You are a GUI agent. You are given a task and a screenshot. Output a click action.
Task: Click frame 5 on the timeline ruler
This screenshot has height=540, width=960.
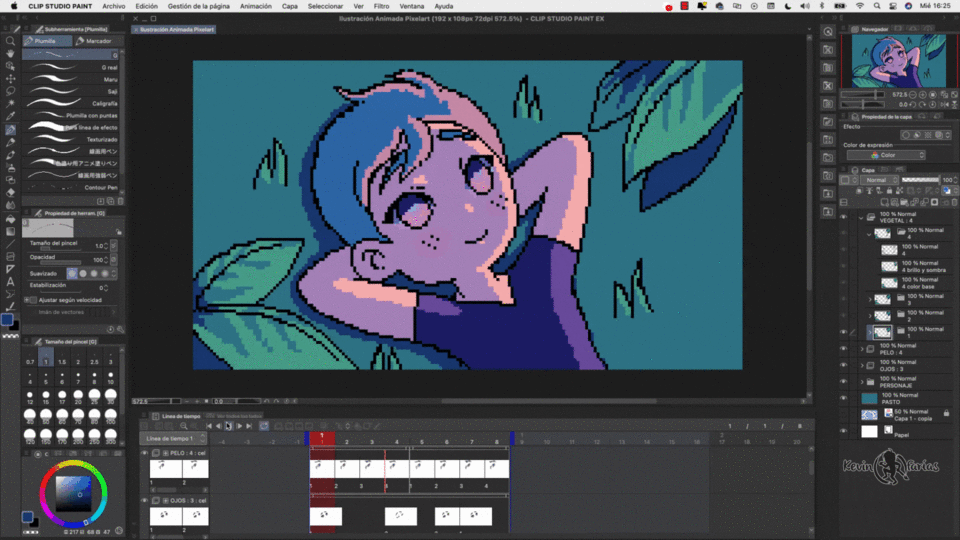coord(421,441)
